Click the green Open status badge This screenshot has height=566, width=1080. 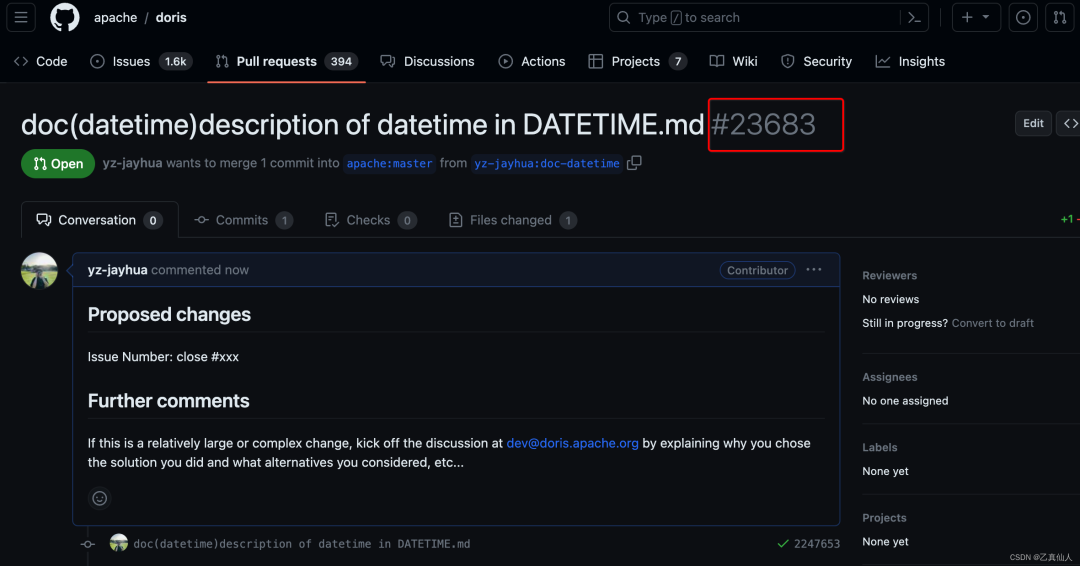[58, 164]
